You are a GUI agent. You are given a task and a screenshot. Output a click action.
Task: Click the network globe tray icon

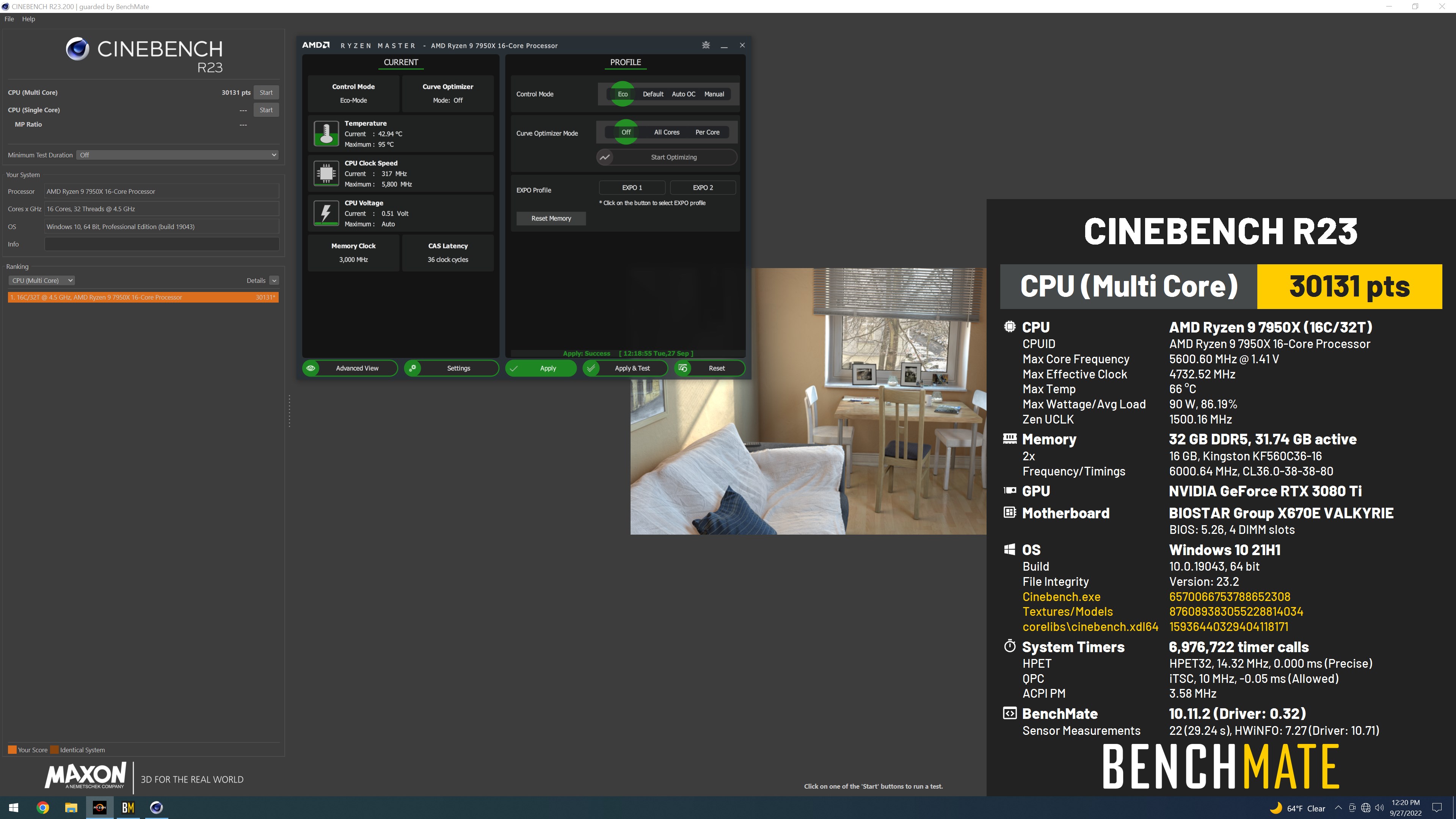tap(1365, 808)
